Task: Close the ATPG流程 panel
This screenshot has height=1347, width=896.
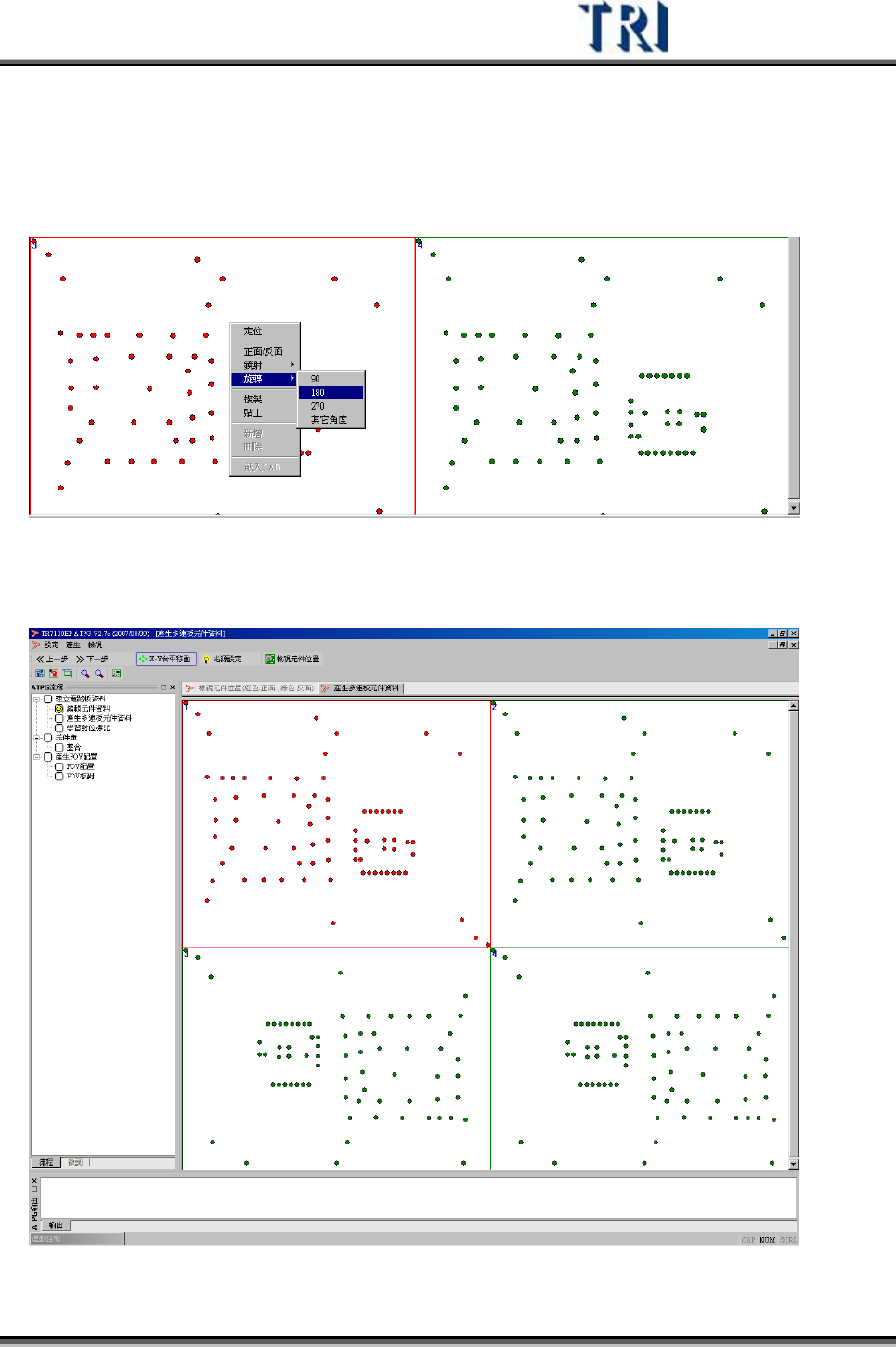Action: pyautogui.click(x=172, y=687)
